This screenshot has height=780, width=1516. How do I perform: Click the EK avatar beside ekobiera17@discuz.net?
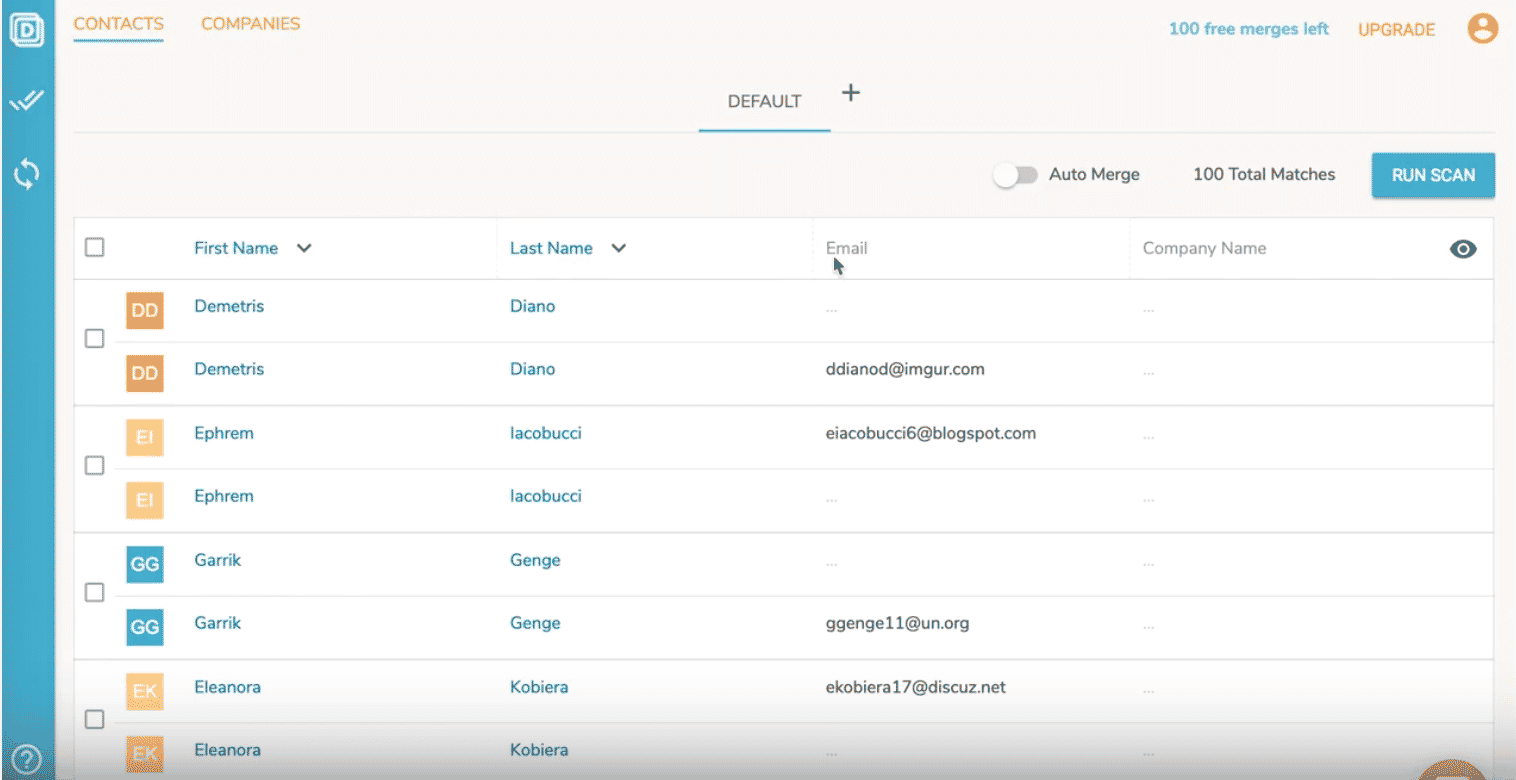pos(145,691)
